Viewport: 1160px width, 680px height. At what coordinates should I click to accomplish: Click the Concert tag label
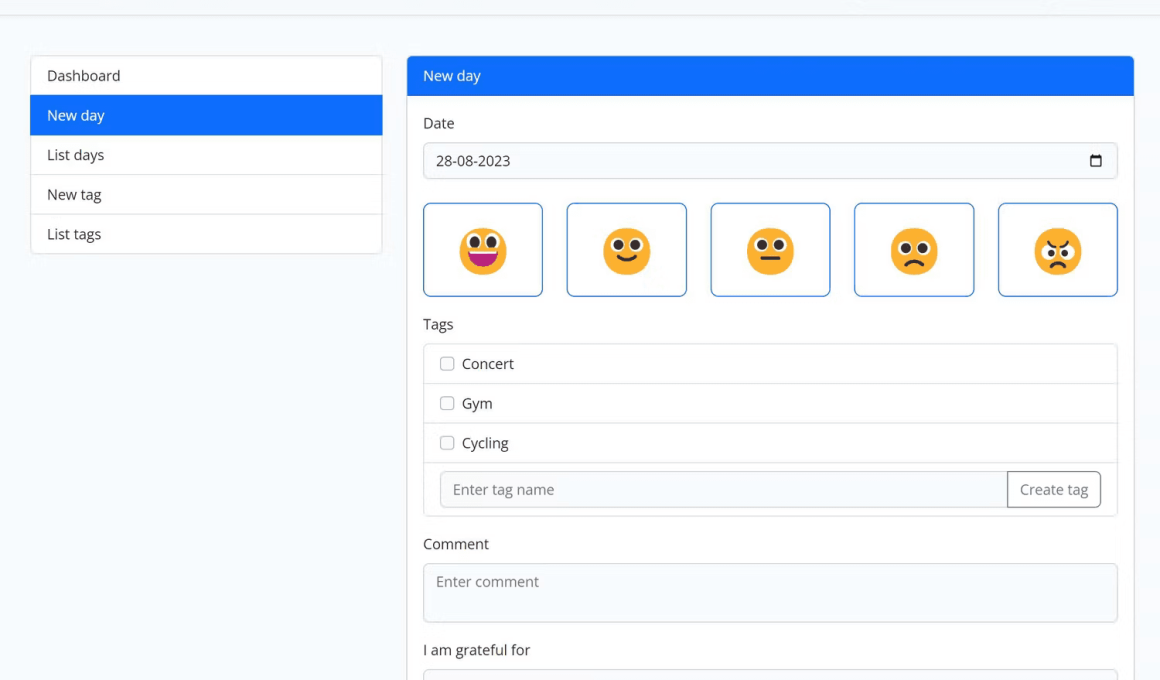pos(488,363)
